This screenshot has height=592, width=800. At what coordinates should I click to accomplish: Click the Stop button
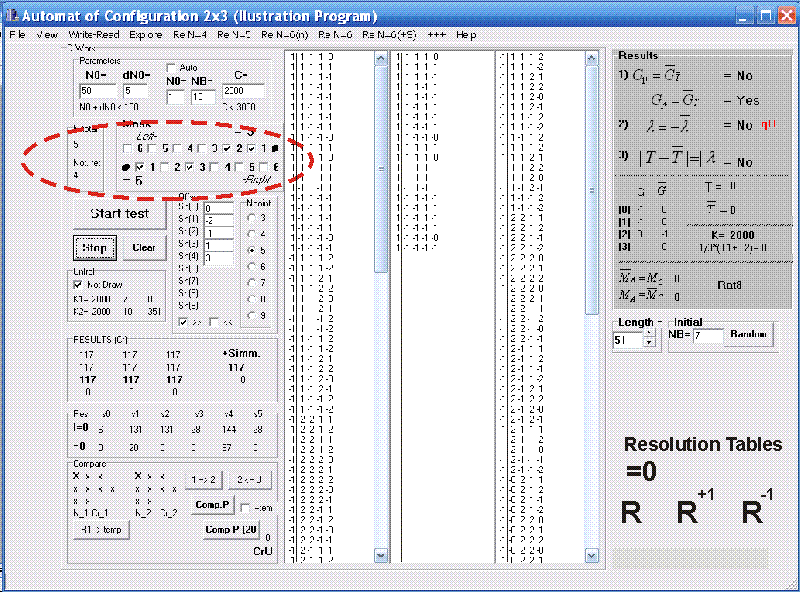pos(95,248)
